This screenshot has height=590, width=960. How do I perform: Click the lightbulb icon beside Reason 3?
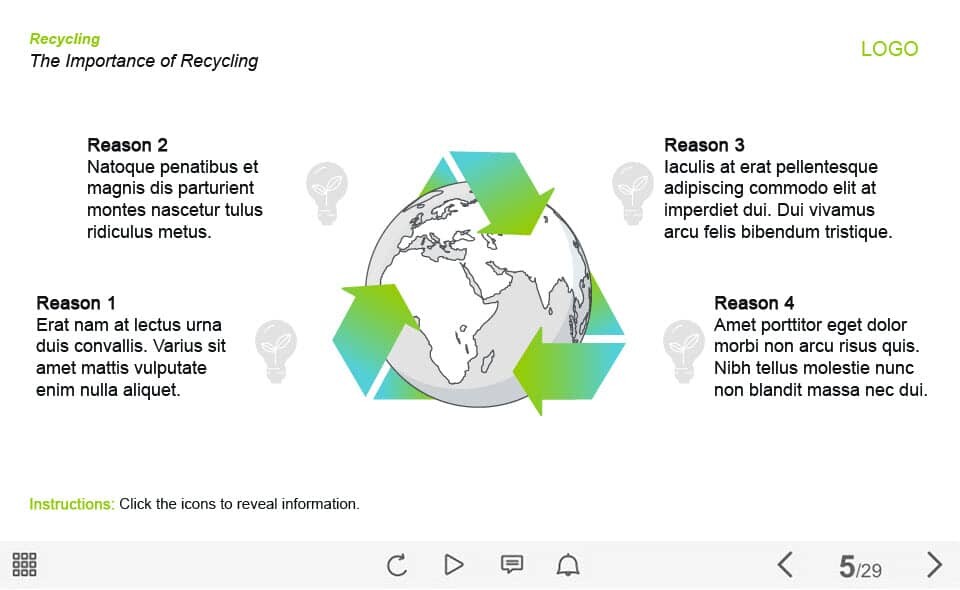click(x=632, y=192)
